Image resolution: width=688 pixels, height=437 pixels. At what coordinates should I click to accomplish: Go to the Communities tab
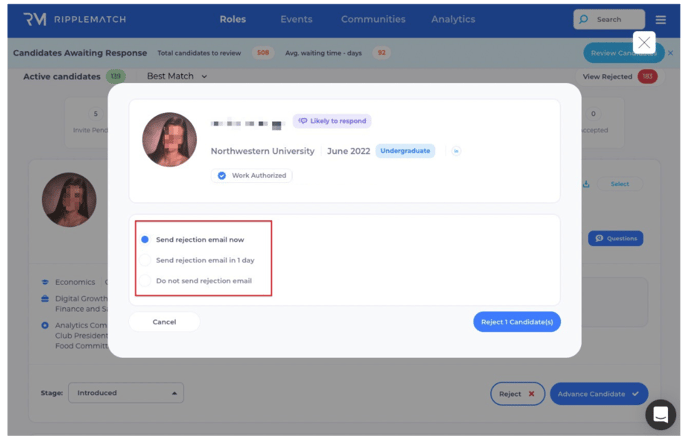(x=373, y=19)
